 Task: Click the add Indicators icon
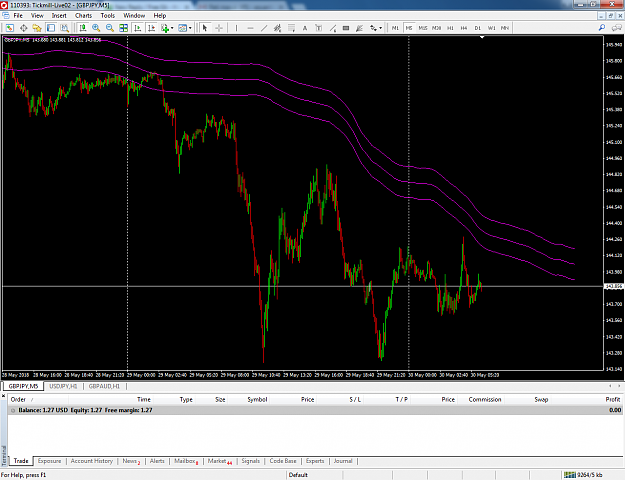pyautogui.click(x=165, y=28)
